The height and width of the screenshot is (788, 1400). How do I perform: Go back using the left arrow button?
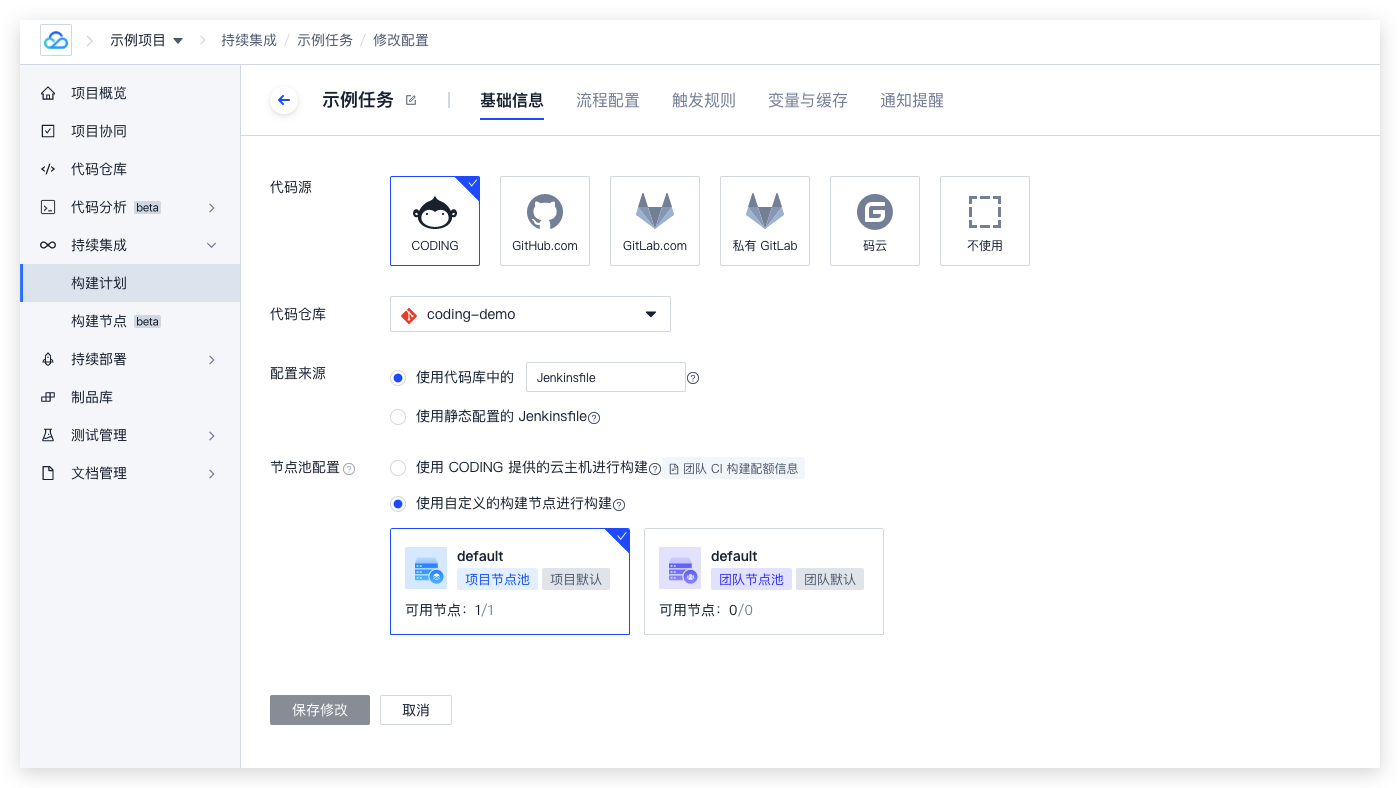[284, 100]
